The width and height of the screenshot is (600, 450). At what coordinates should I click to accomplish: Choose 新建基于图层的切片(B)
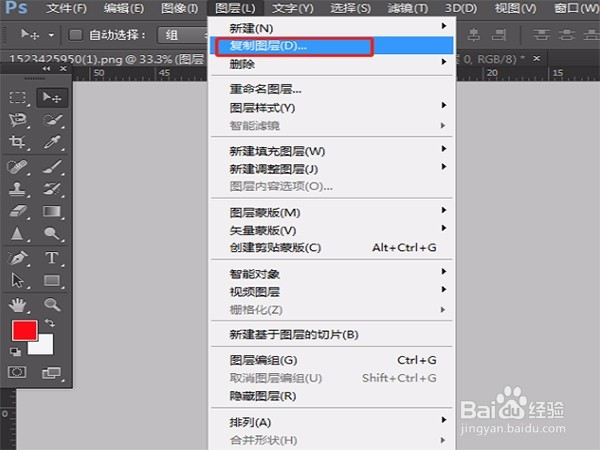tap(331, 335)
